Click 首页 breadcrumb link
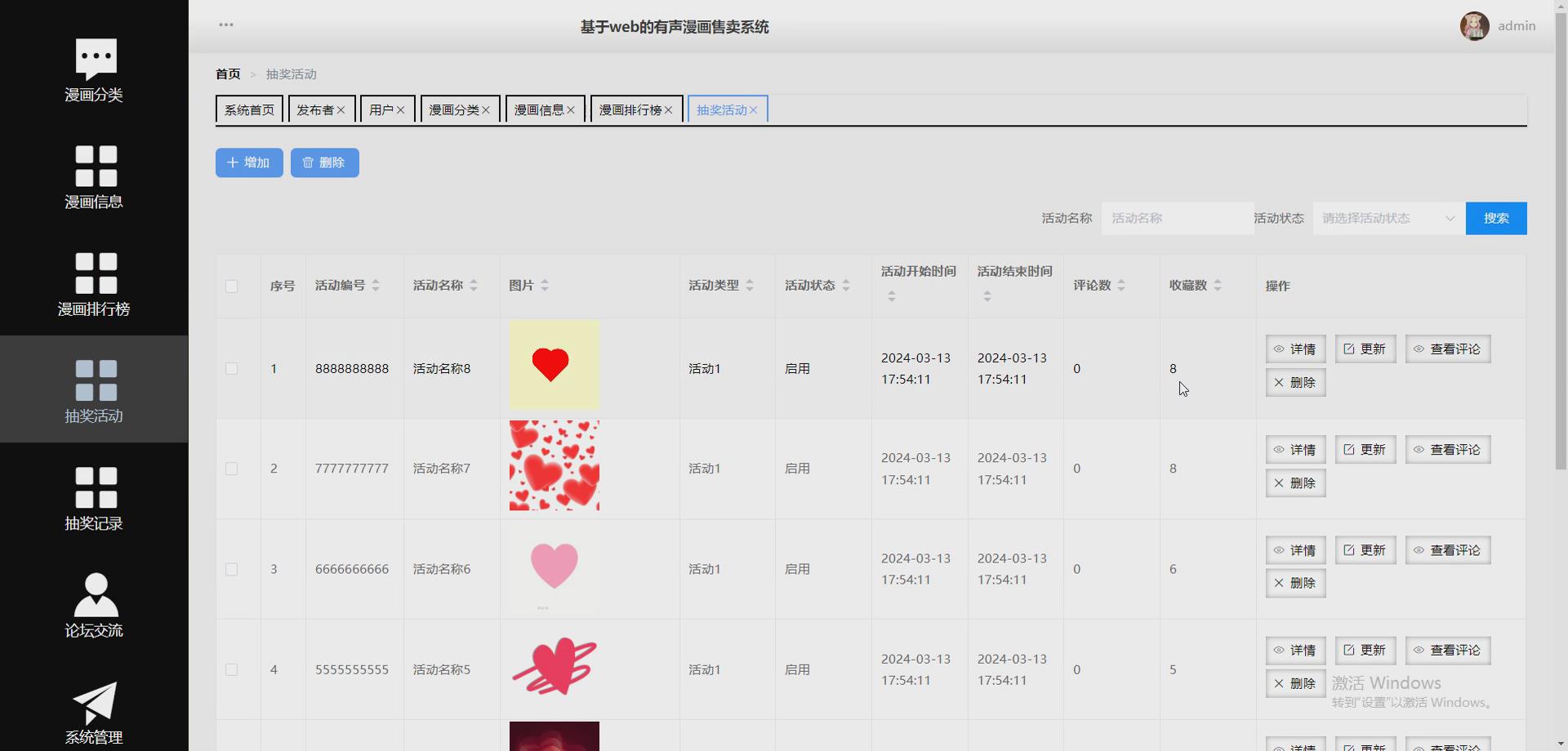The width and height of the screenshot is (1568, 751). point(228,74)
